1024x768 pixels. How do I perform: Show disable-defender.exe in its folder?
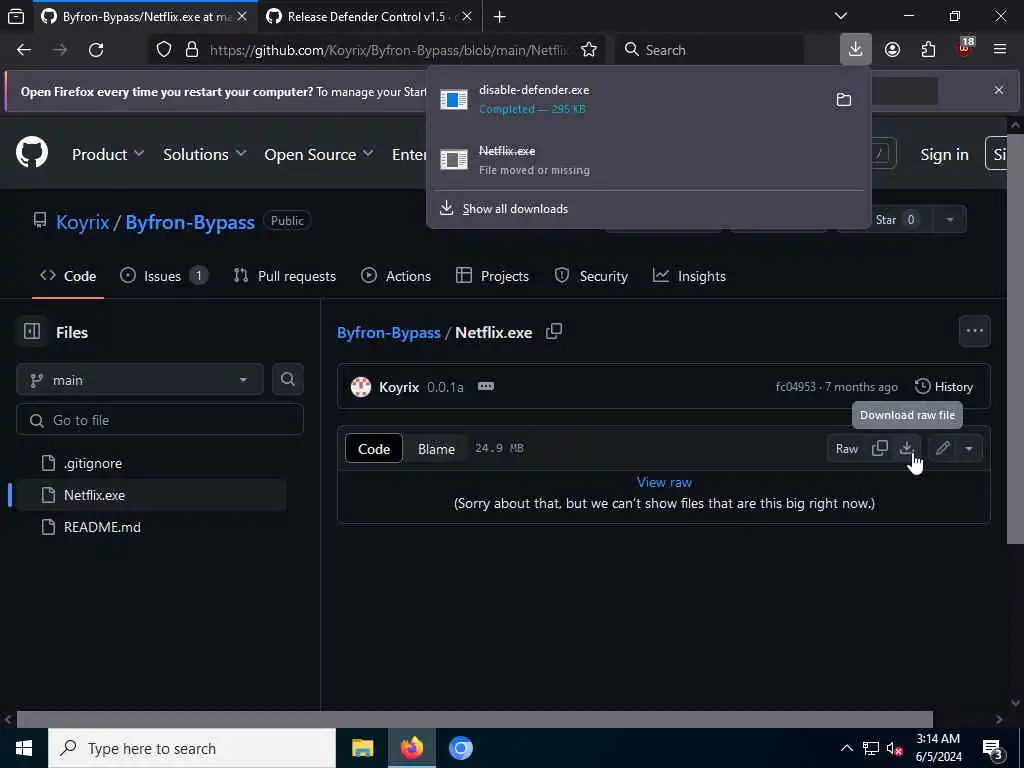844,99
